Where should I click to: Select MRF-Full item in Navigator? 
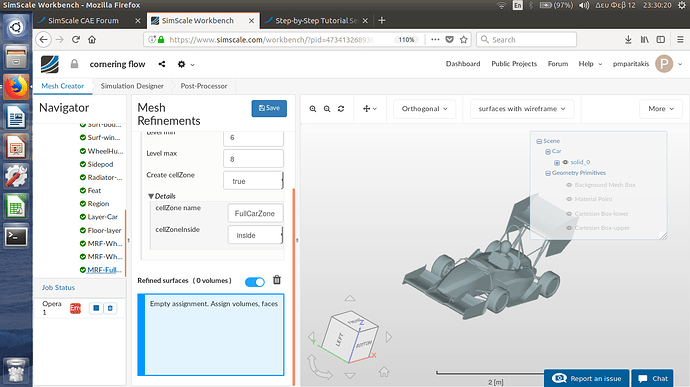101,270
